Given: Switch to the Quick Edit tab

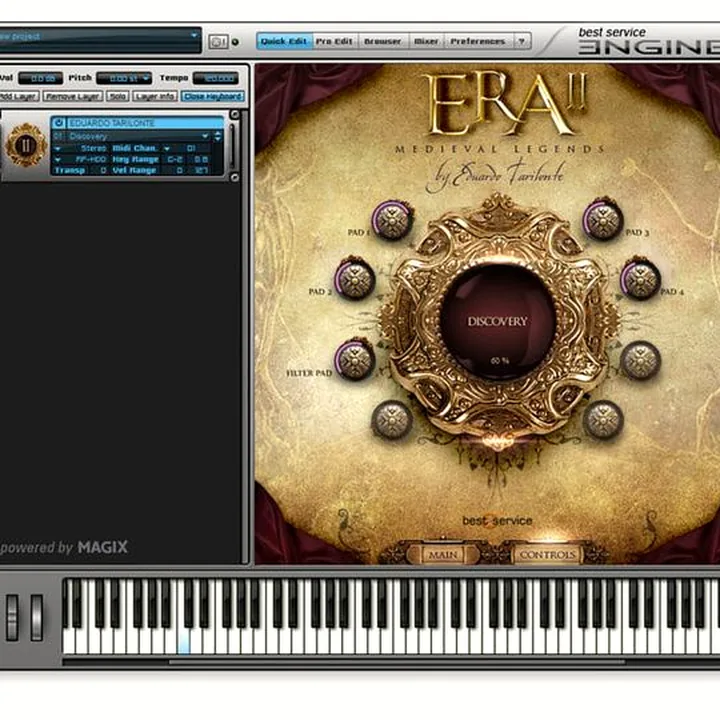Looking at the screenshot, I should (284, 41).
